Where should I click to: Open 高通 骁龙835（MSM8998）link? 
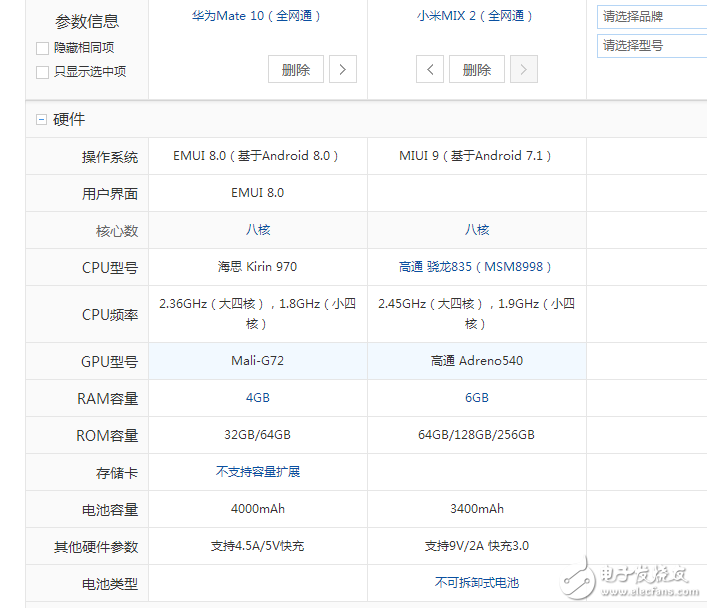click(475, 267)
